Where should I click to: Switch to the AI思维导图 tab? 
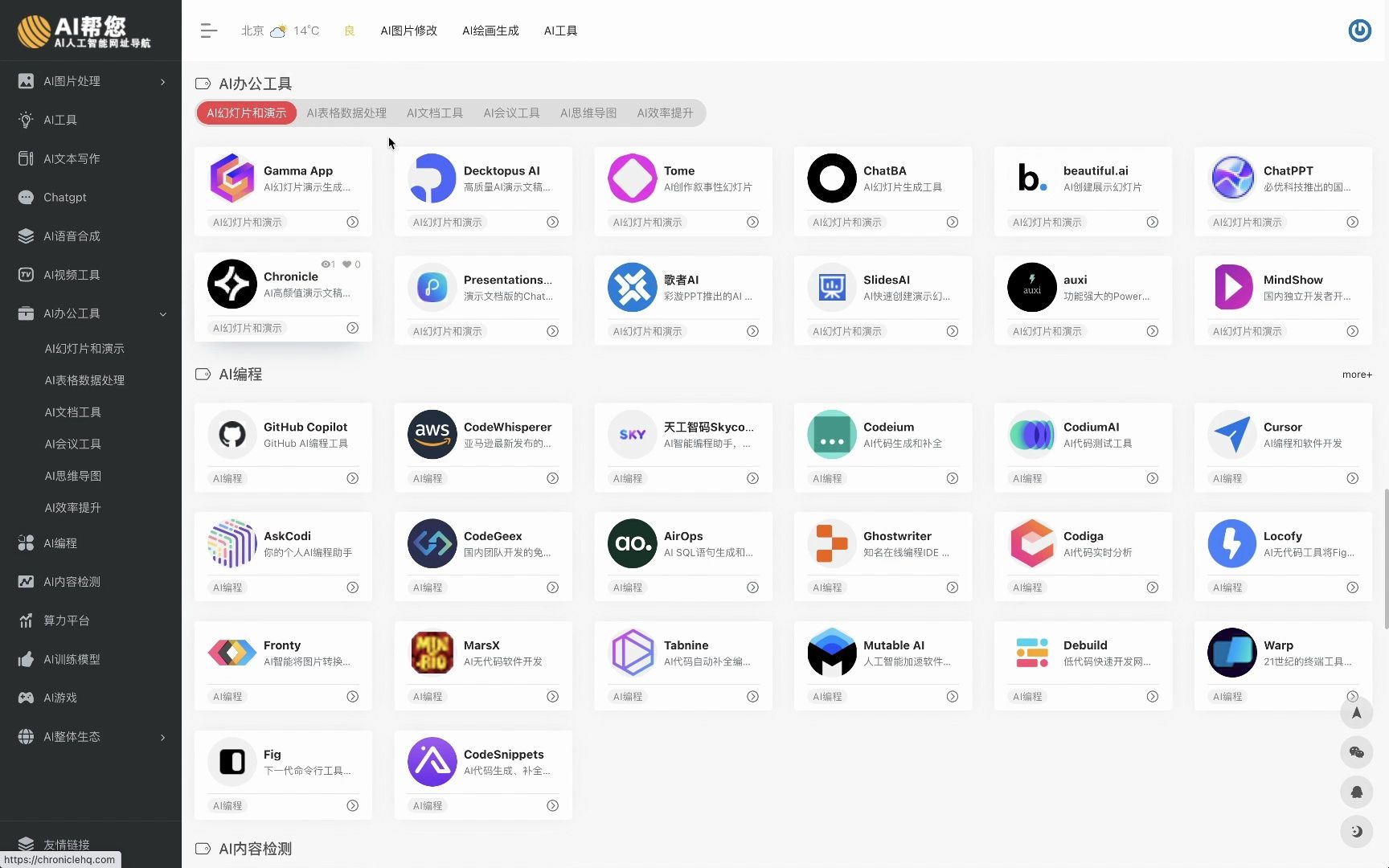588,113
